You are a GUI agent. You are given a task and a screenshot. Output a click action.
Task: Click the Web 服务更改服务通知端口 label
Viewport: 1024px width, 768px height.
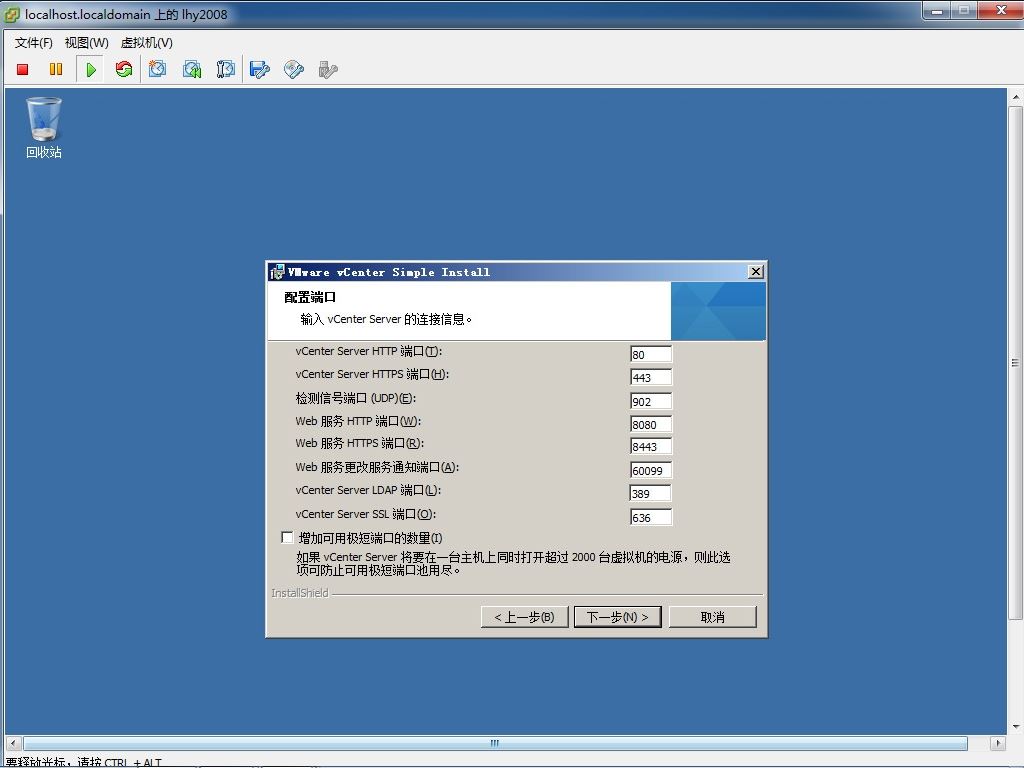377,468
